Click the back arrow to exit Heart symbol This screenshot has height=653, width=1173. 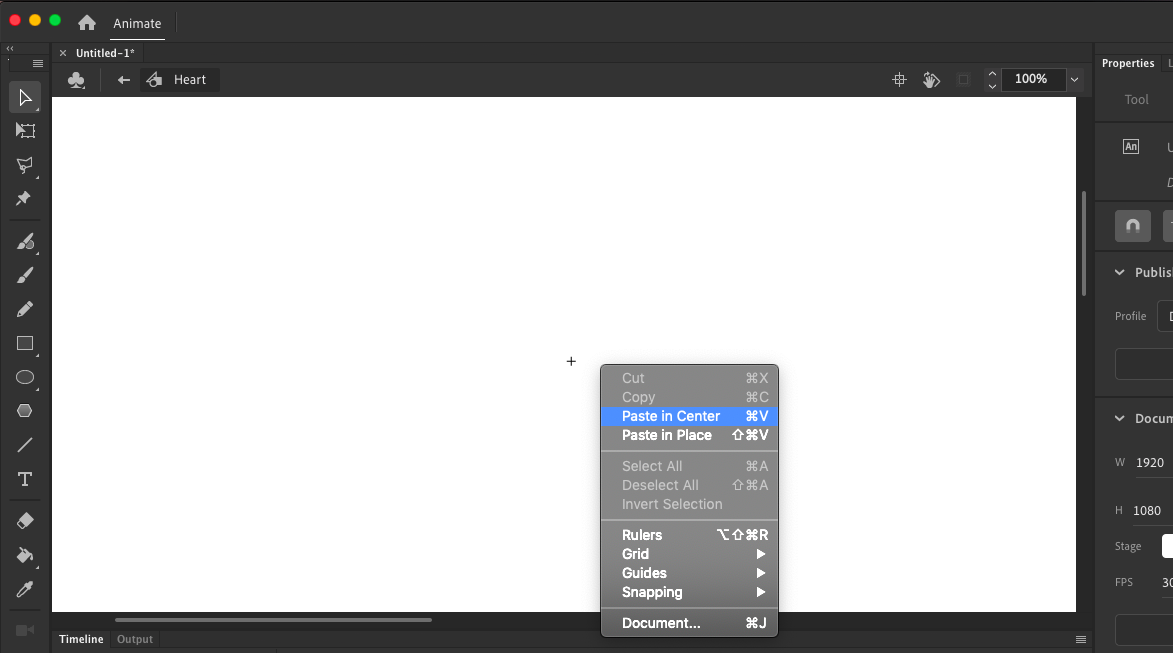point(122,79)
